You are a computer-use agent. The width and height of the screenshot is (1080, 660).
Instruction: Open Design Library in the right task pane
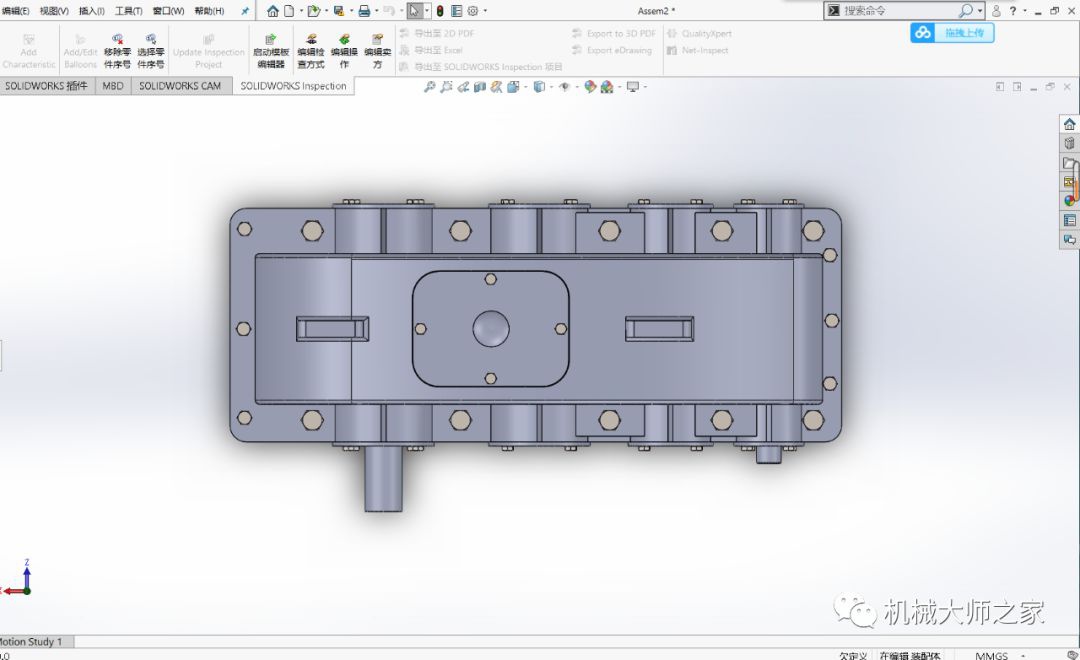pyautogui.click(x=1069, y=144)
